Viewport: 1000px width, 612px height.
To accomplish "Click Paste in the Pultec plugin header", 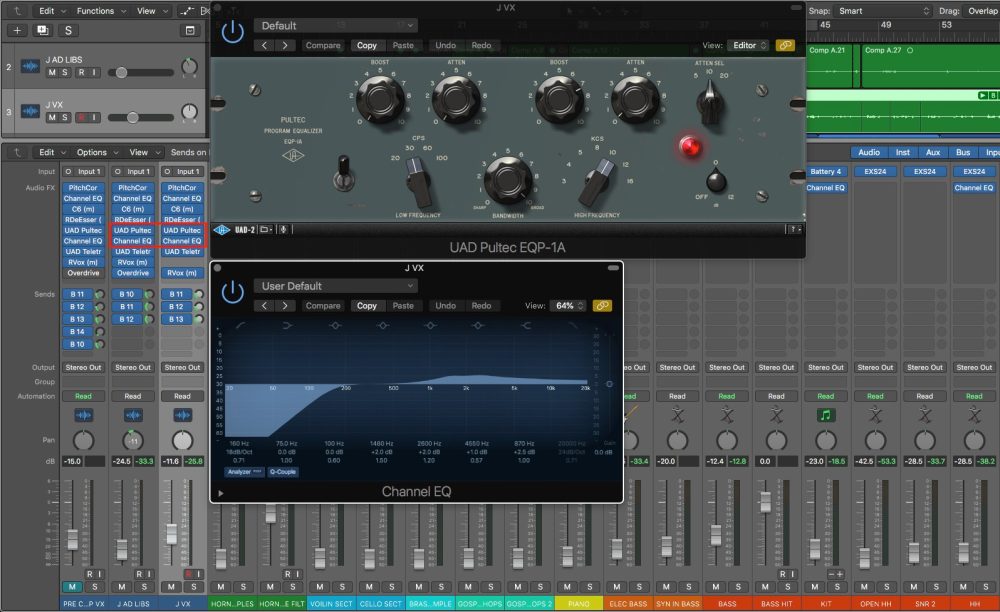I will click(403, 45).
